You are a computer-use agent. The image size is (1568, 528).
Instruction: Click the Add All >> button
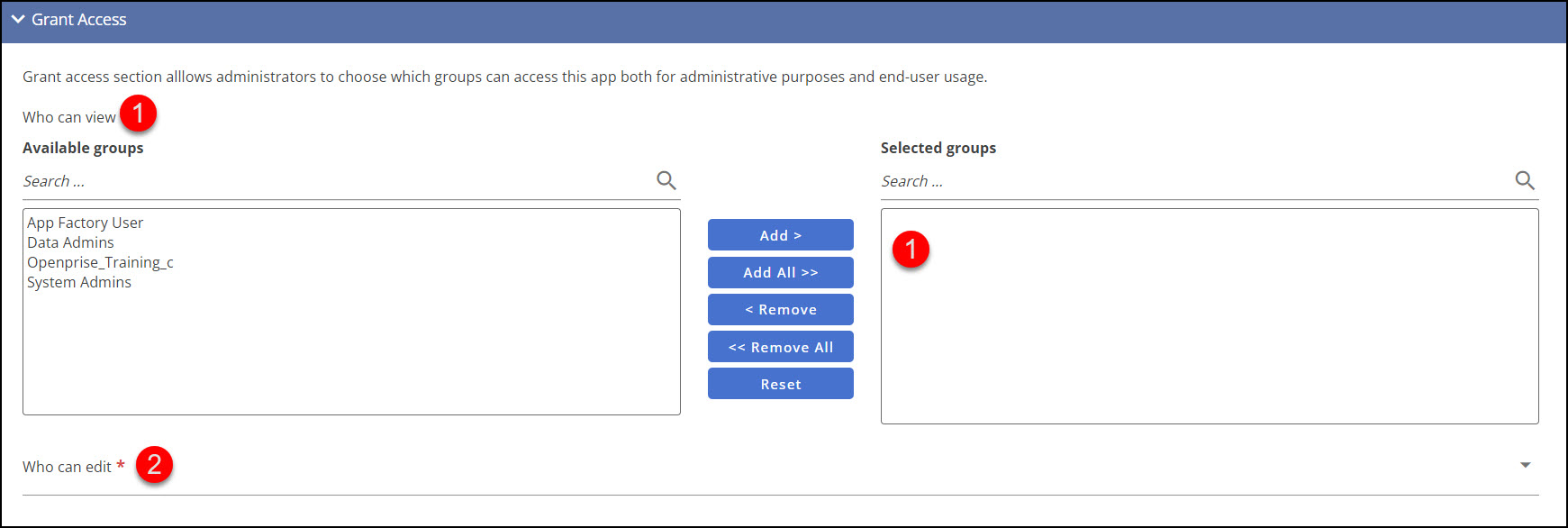coord(781,272)
